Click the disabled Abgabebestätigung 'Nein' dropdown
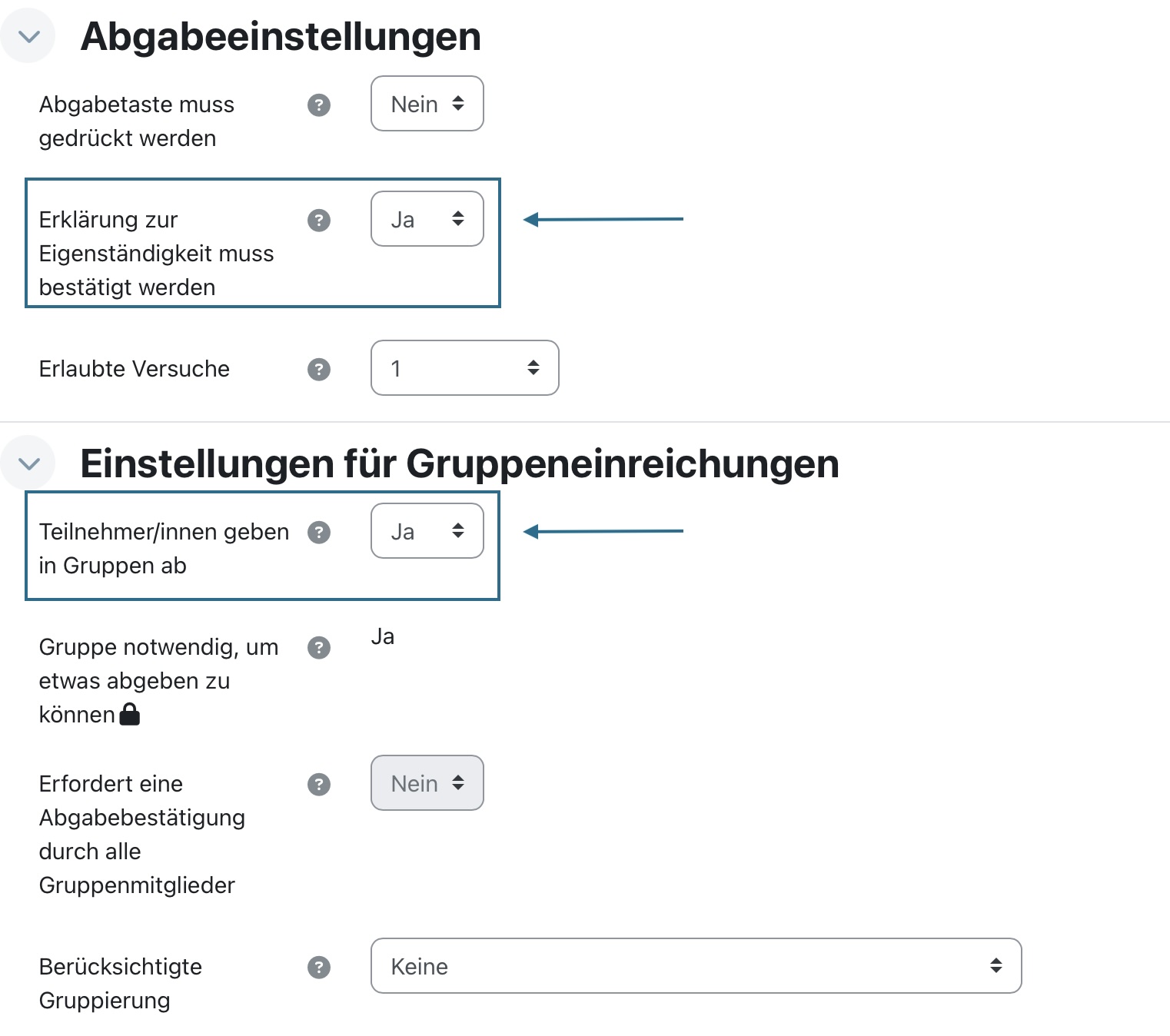Image resolution: width=1170 pixels, height=1036 pixels. tap(427, 783)
